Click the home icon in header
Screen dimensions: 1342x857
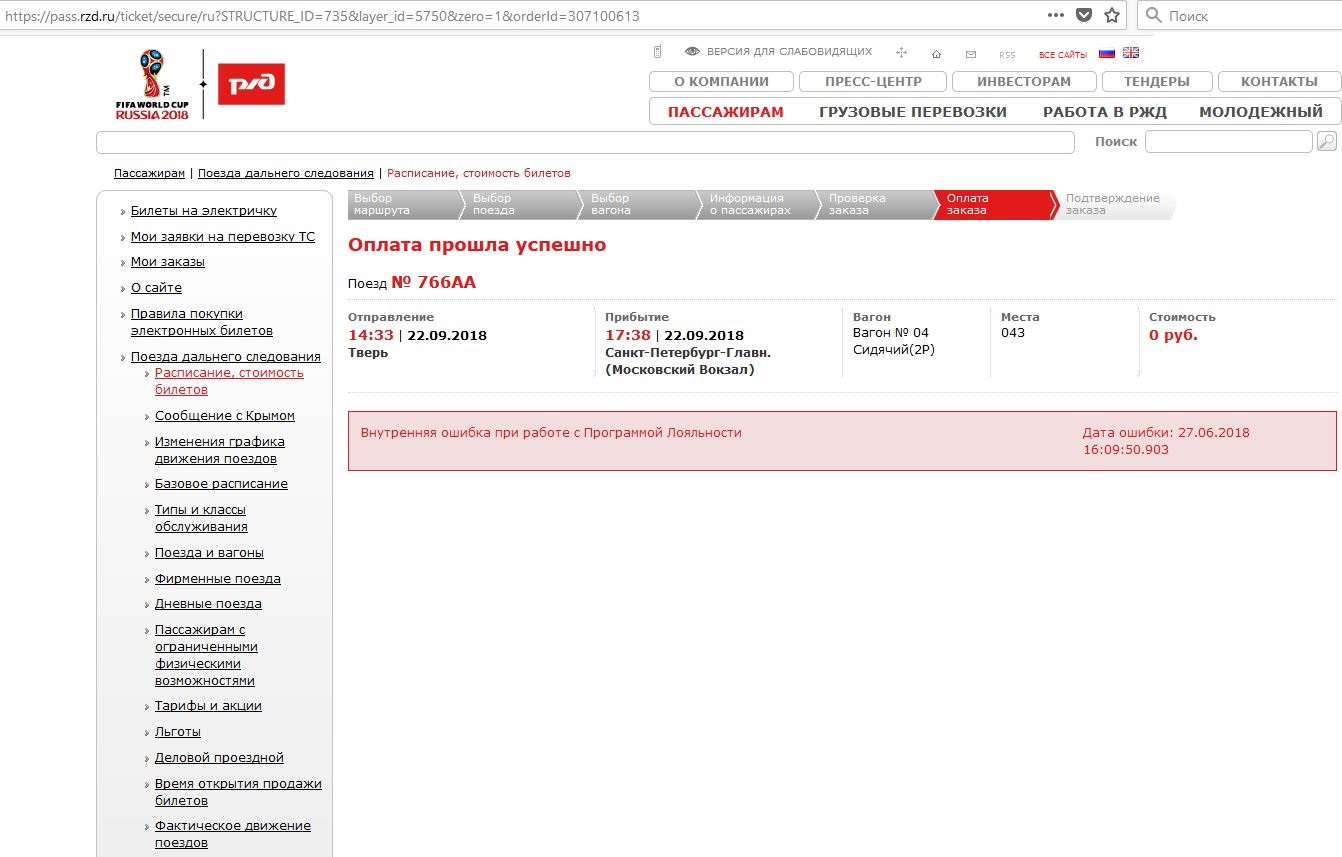click(x=936, y=54)
